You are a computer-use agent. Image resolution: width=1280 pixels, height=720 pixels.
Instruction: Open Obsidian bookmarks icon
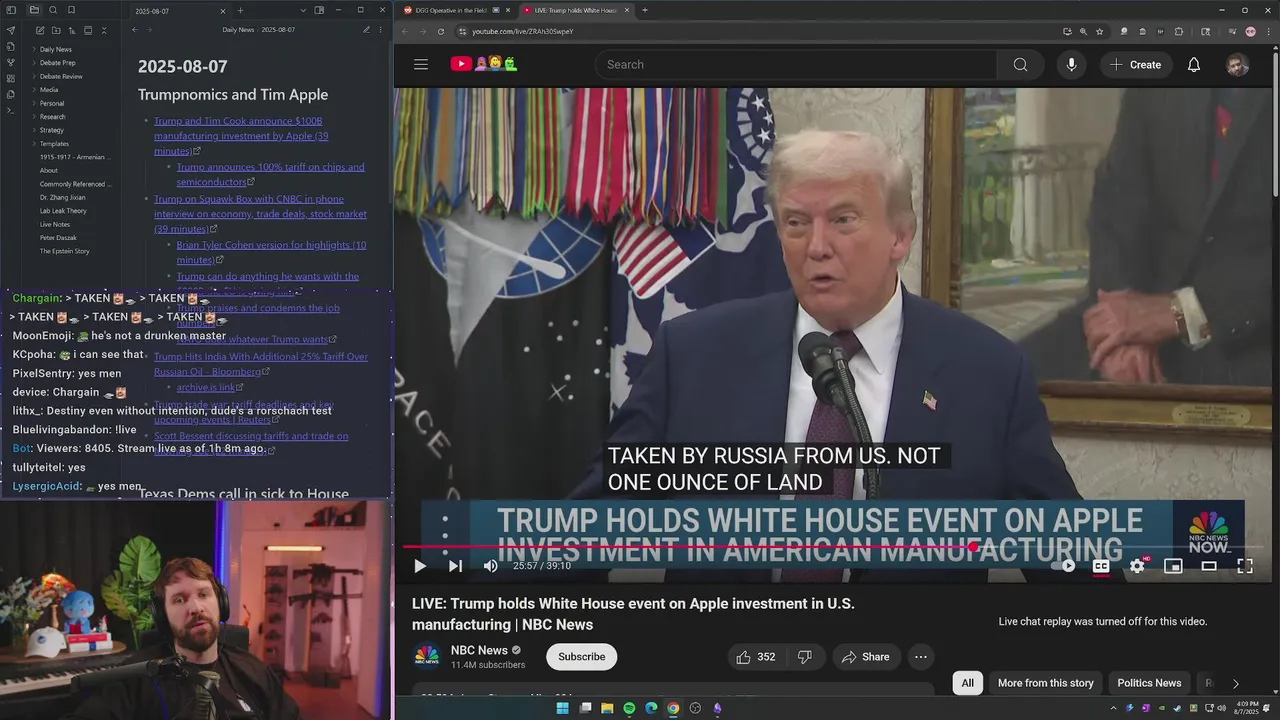(x=71, y=10)
